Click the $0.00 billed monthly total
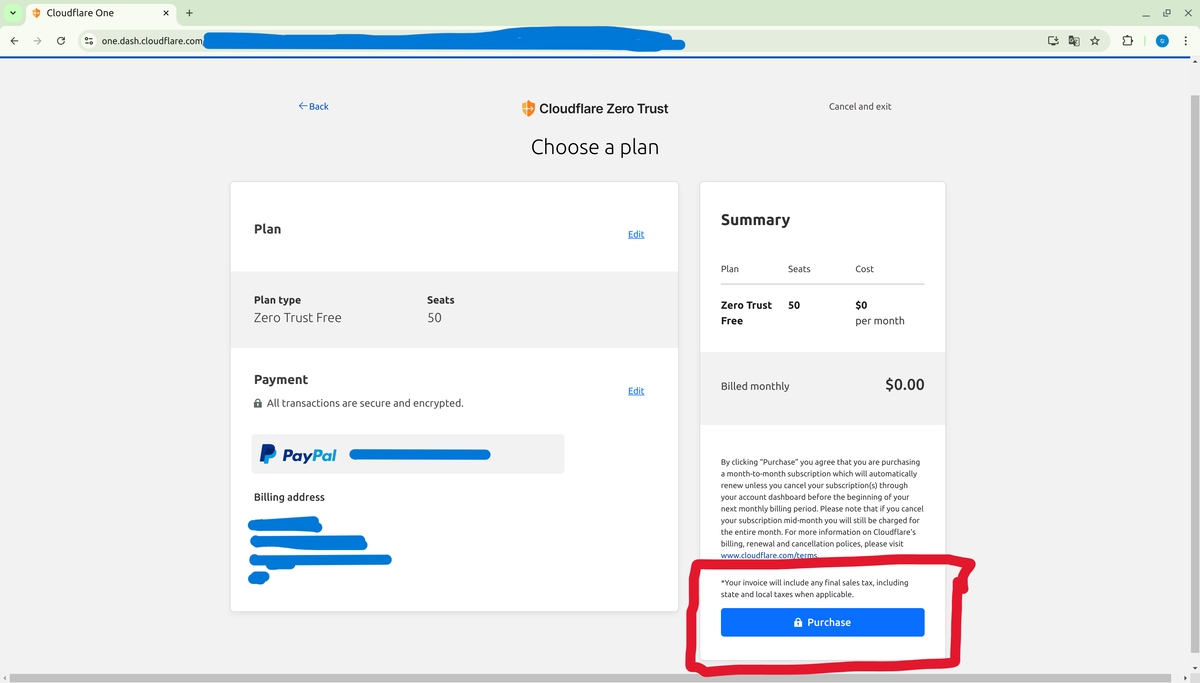 coord(905,385)
